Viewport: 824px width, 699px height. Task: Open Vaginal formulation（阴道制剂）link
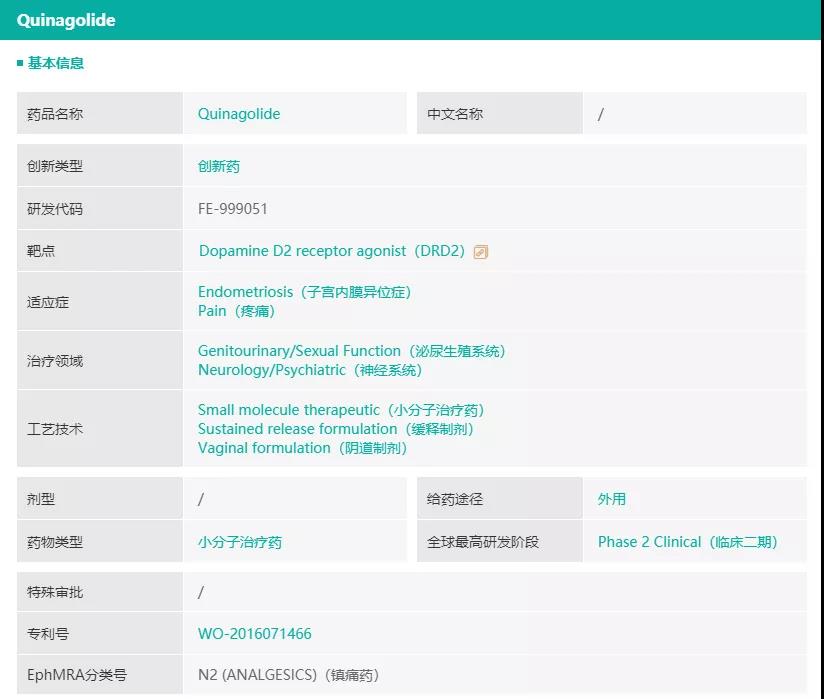[303, 448]
